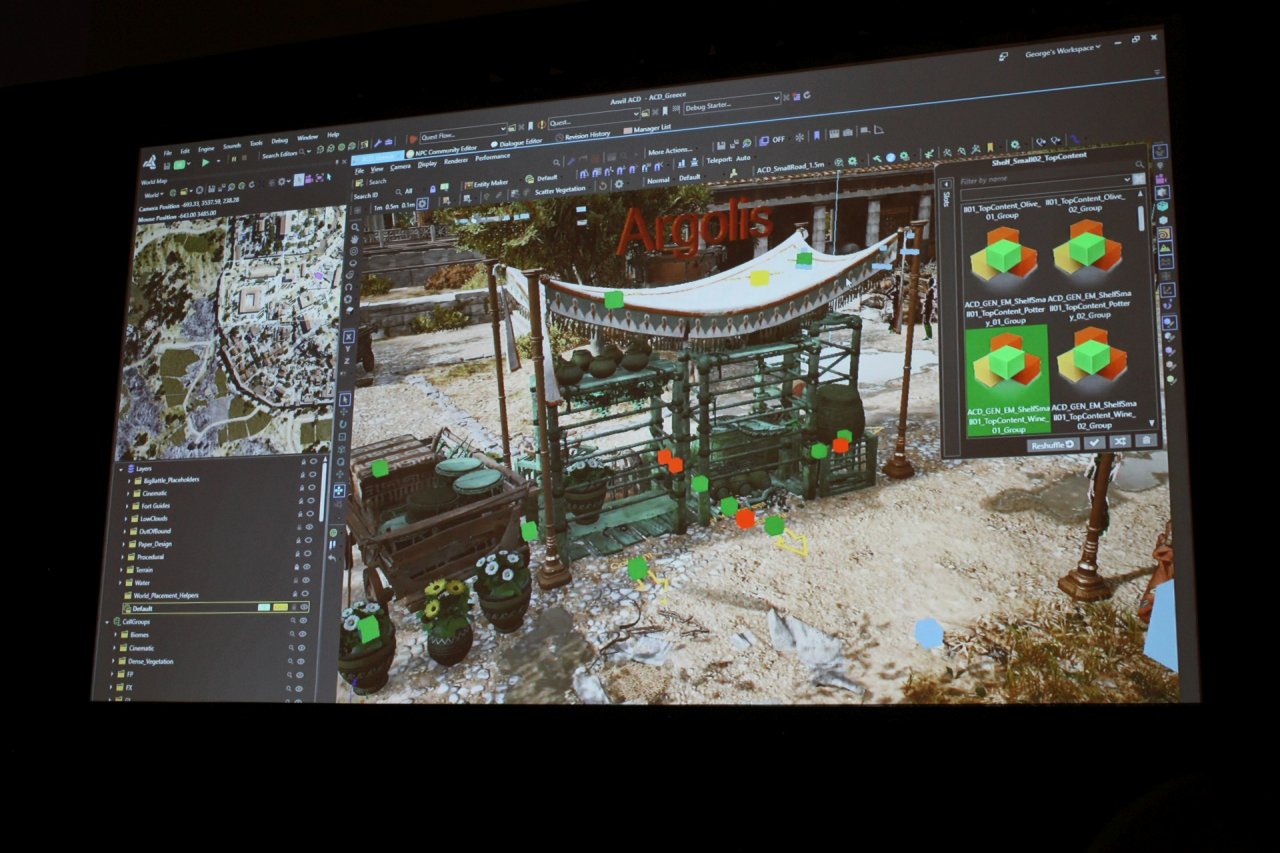Expand the Paper_Design layer folder
The image size is (1280, 853).
[x=123, y=544]
